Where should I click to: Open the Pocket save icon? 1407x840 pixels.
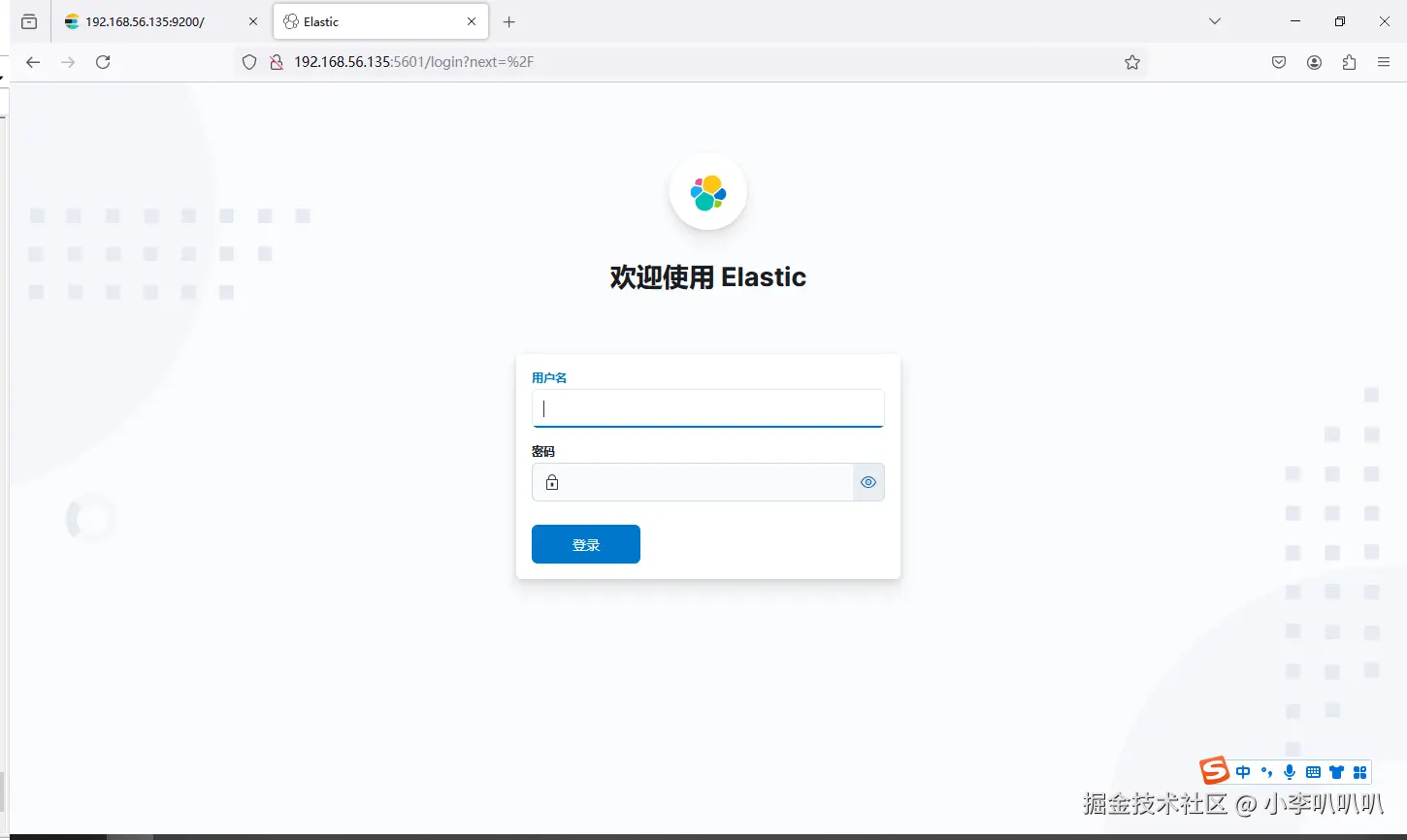pyautogui.click(x=1279, y=62)
